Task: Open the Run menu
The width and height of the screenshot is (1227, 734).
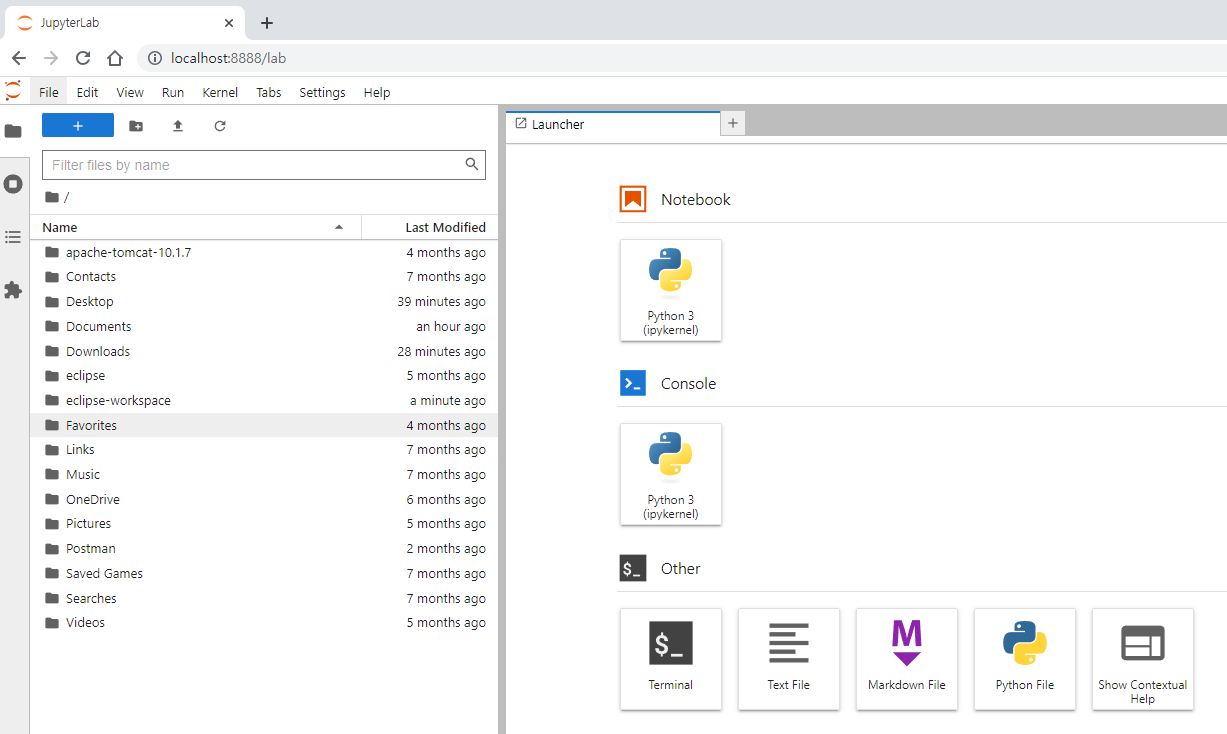Action: point(173,92)
